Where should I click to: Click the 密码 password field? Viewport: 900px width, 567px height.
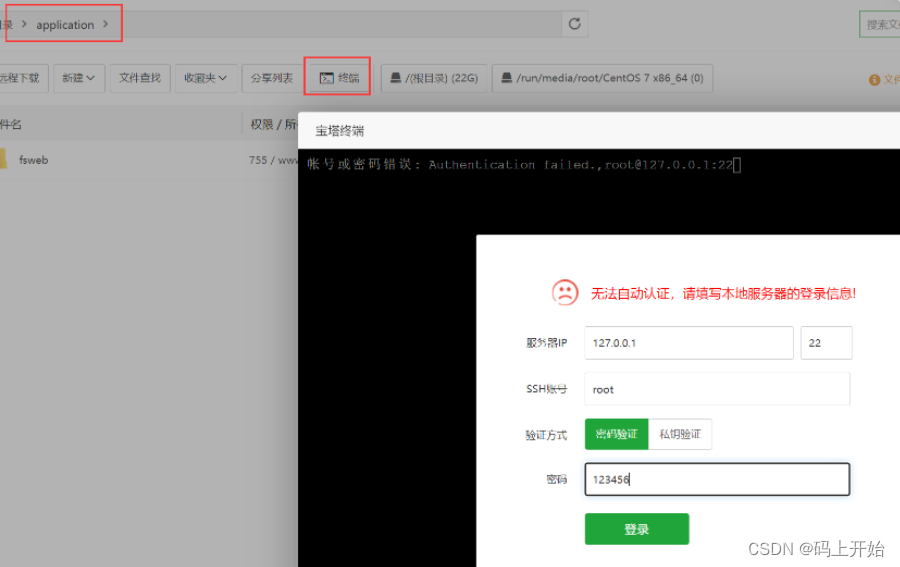pos(717,479)
